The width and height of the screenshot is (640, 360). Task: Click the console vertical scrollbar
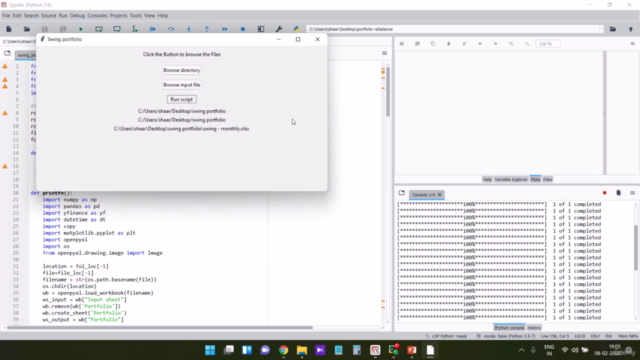coord(636,247)
